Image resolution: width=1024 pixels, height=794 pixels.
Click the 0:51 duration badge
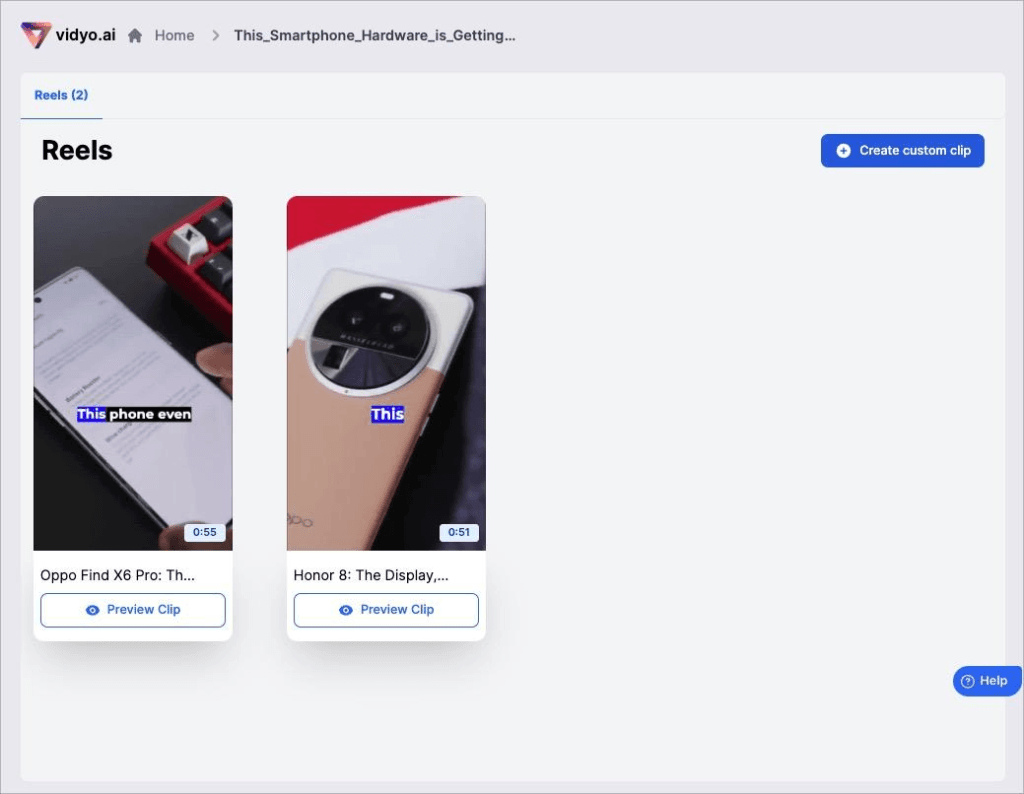[458, 532]
